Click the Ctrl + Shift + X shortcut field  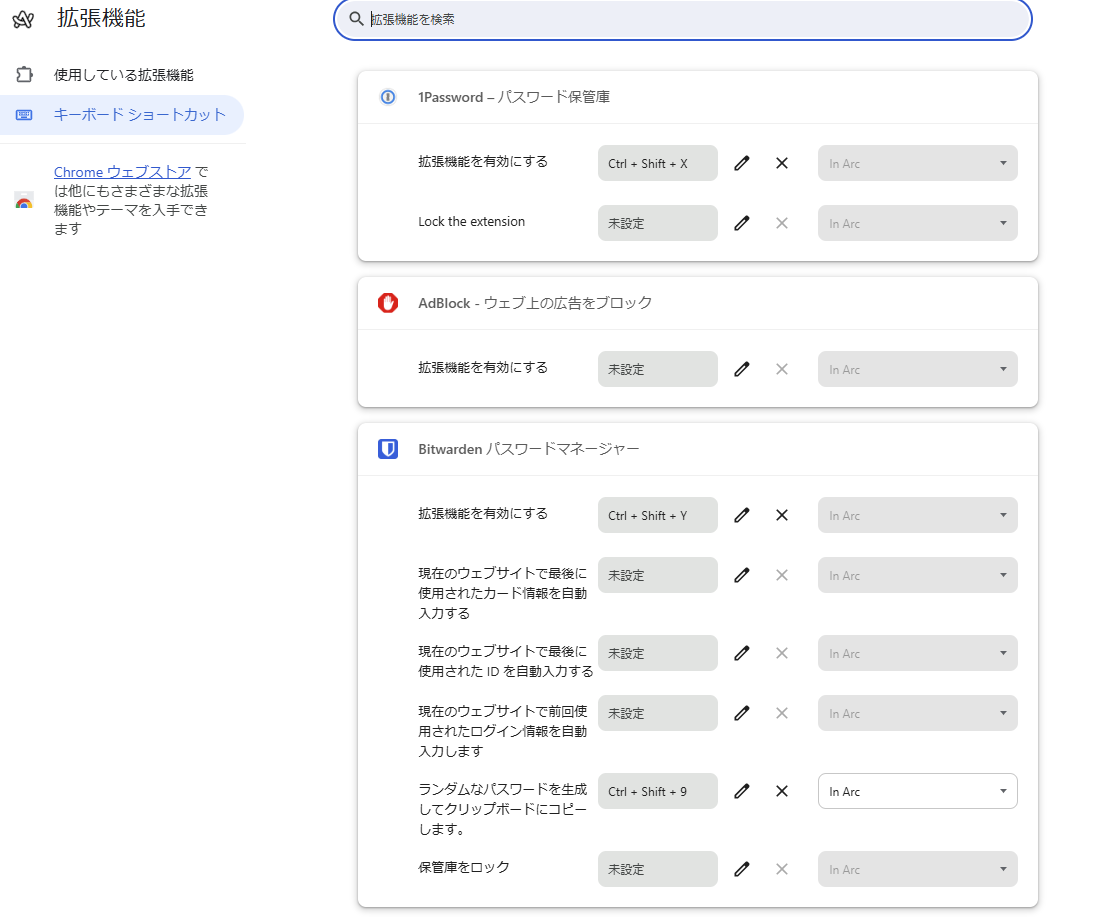(658, 163)
